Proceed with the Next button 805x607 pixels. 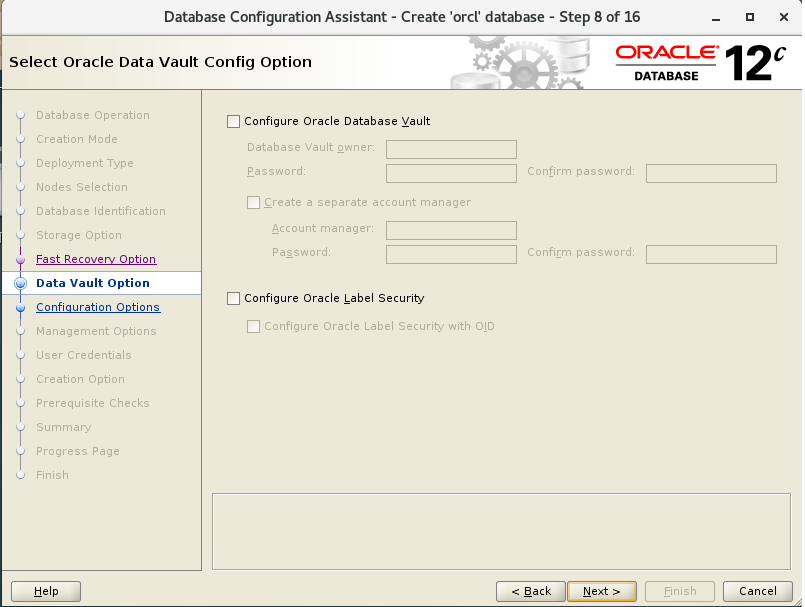[602, 591]
